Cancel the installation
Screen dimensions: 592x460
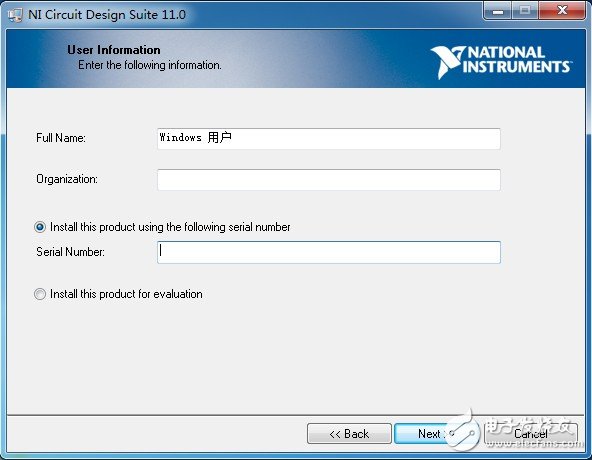pyautogui.click(x=531, y=434)
